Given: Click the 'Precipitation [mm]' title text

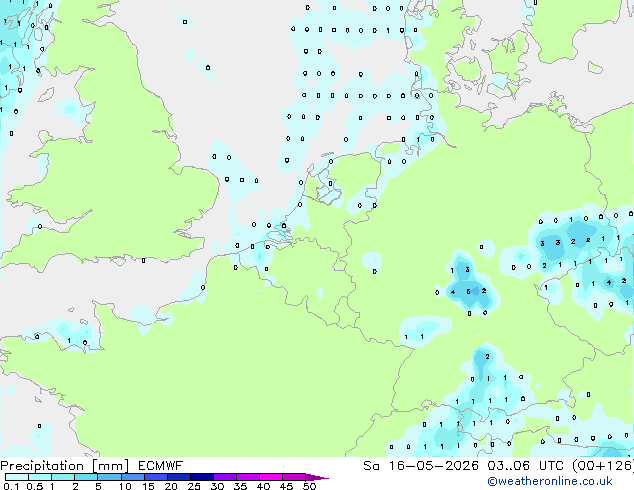Looking at the screenshot, I should (x=64, y=466).
